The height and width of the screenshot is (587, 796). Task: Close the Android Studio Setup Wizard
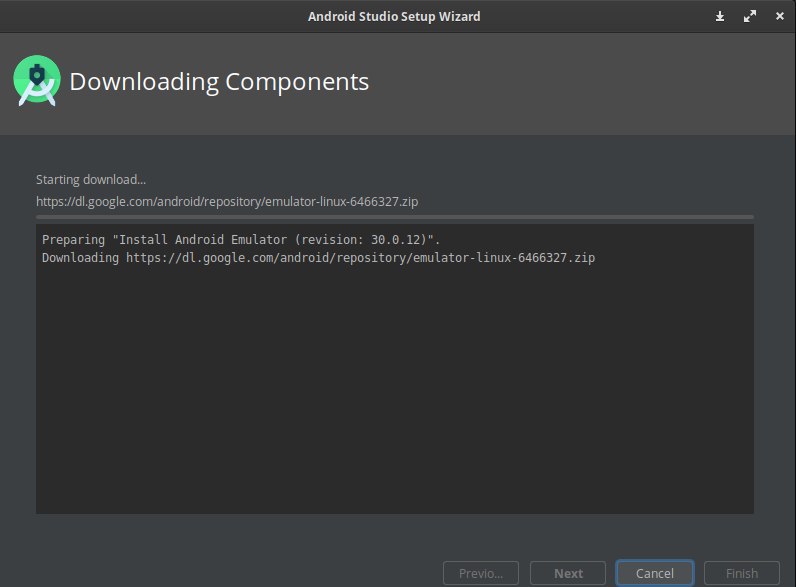[780, 16]
